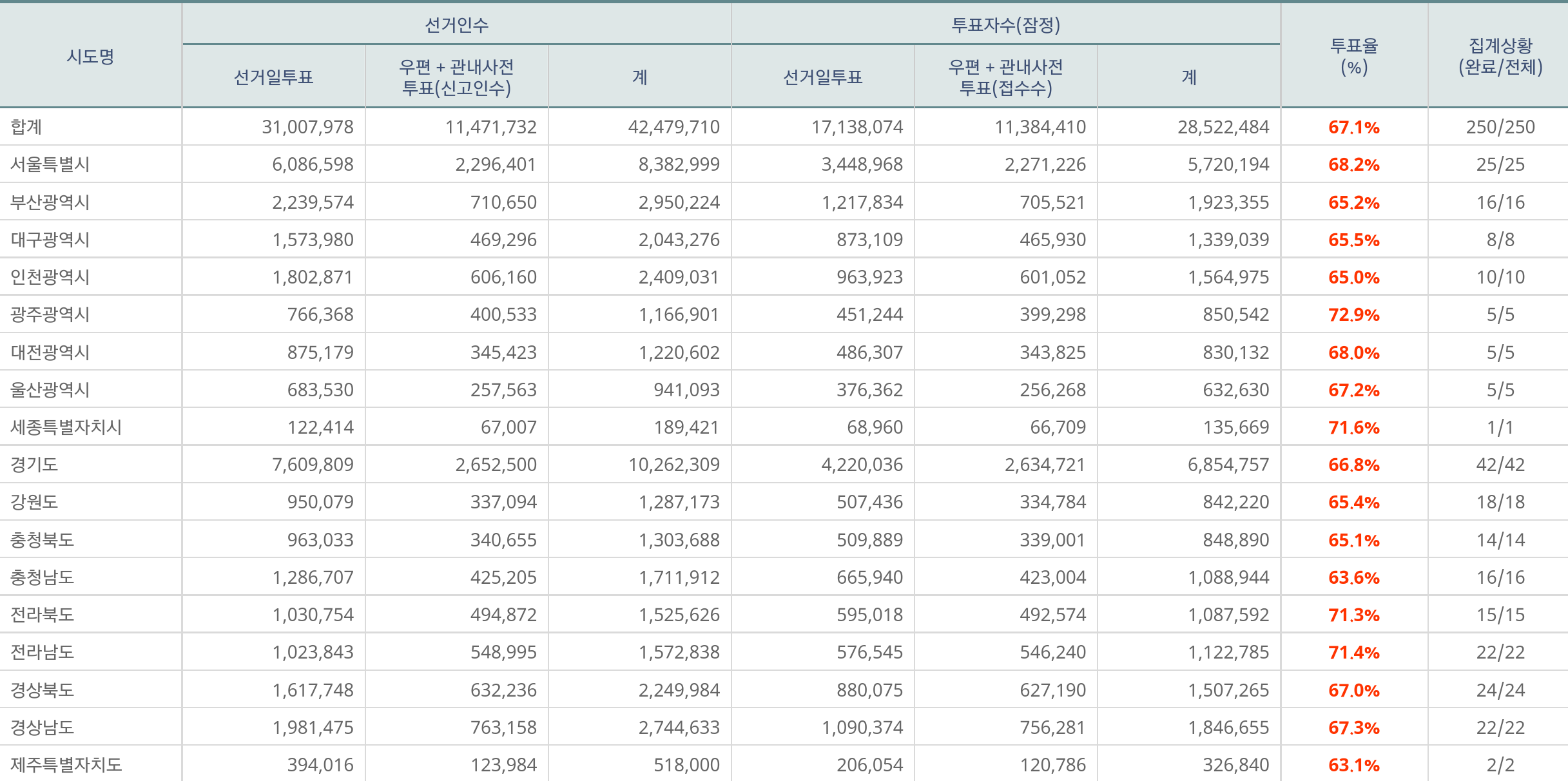1568x781 pixels.
Task: Click the 우편 + 관내사전 투표(접수수) header
Action: pyautogui.click(x=1005, y=77)
